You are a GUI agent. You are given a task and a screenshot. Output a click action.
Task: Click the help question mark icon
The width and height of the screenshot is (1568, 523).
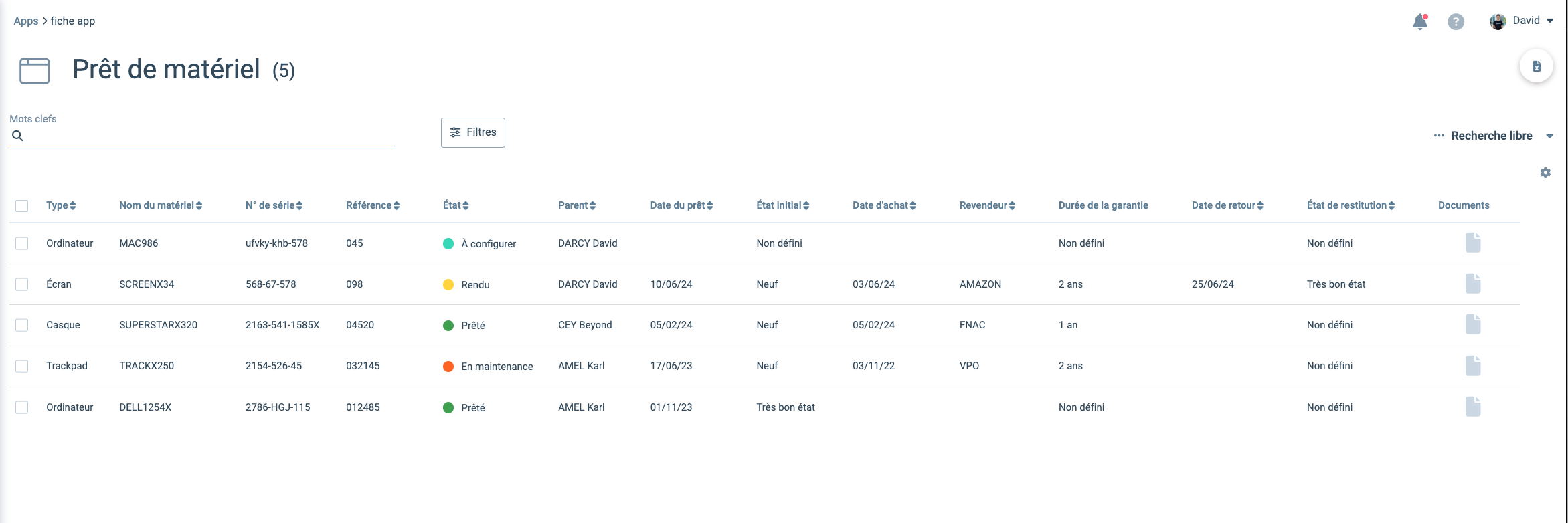click(x=1456, y=22)
